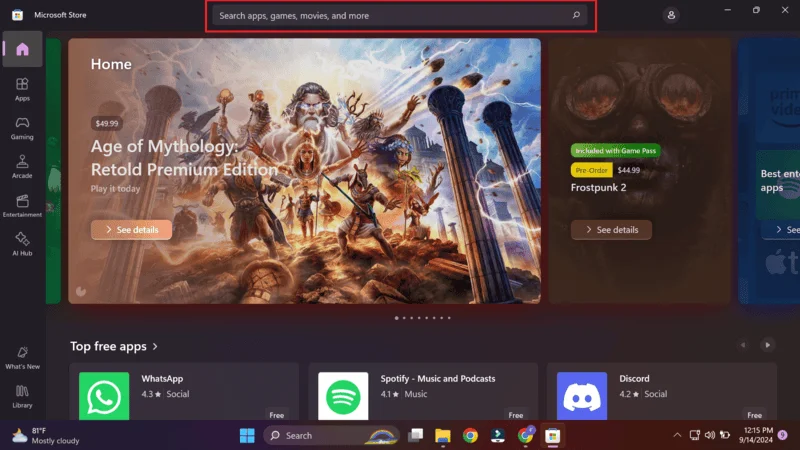
Task: Open the clock showing 12:15 PM
Action: [758, 435]
